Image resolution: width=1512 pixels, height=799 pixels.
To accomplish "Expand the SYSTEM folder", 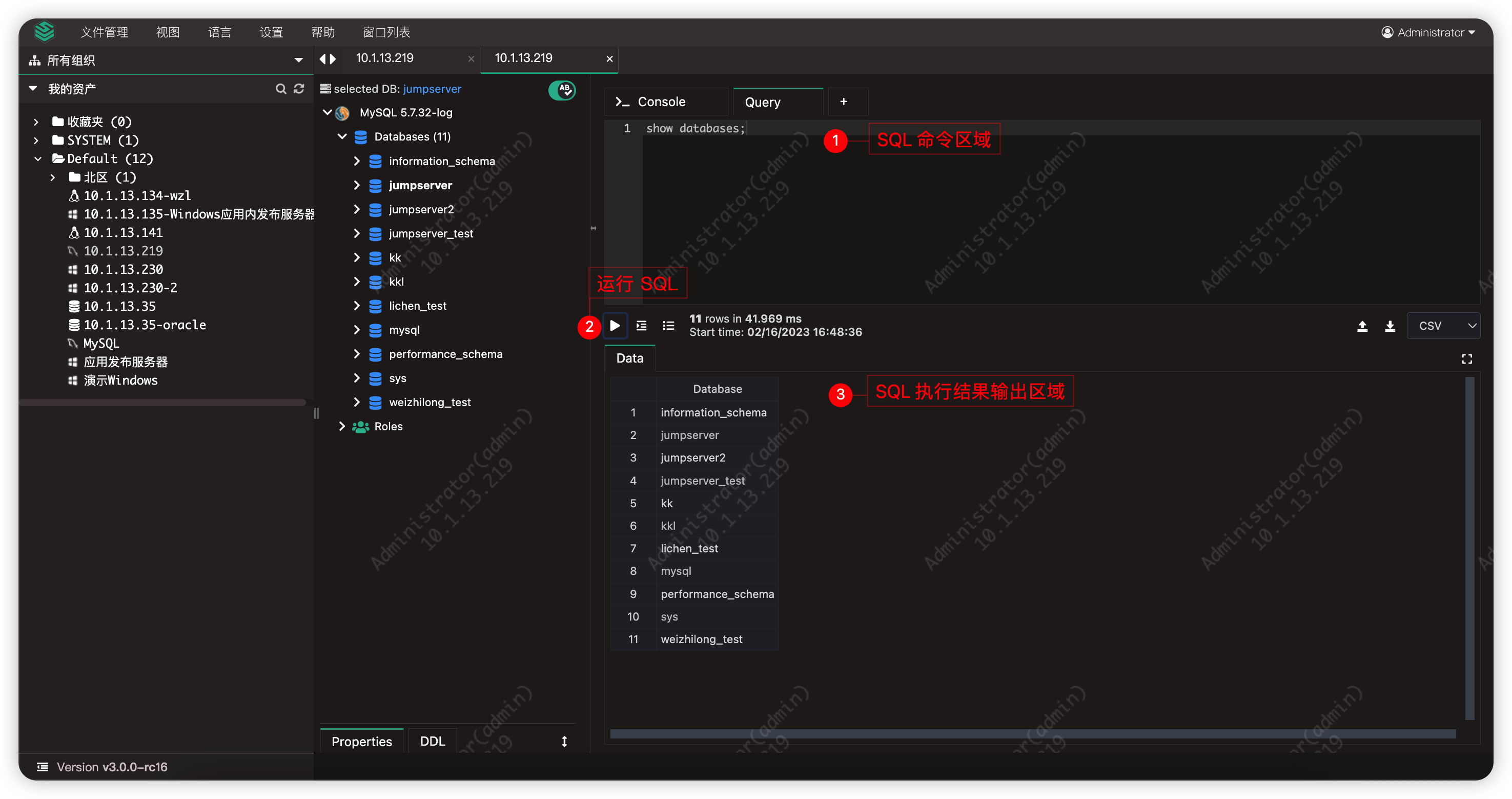I will click(36, 141).
